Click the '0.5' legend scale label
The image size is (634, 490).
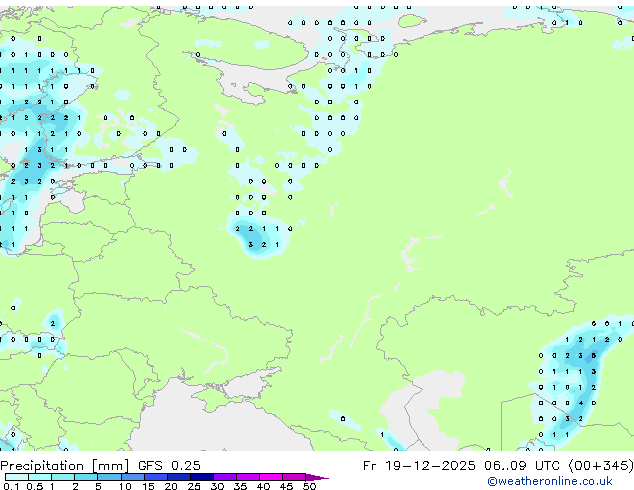34,486
